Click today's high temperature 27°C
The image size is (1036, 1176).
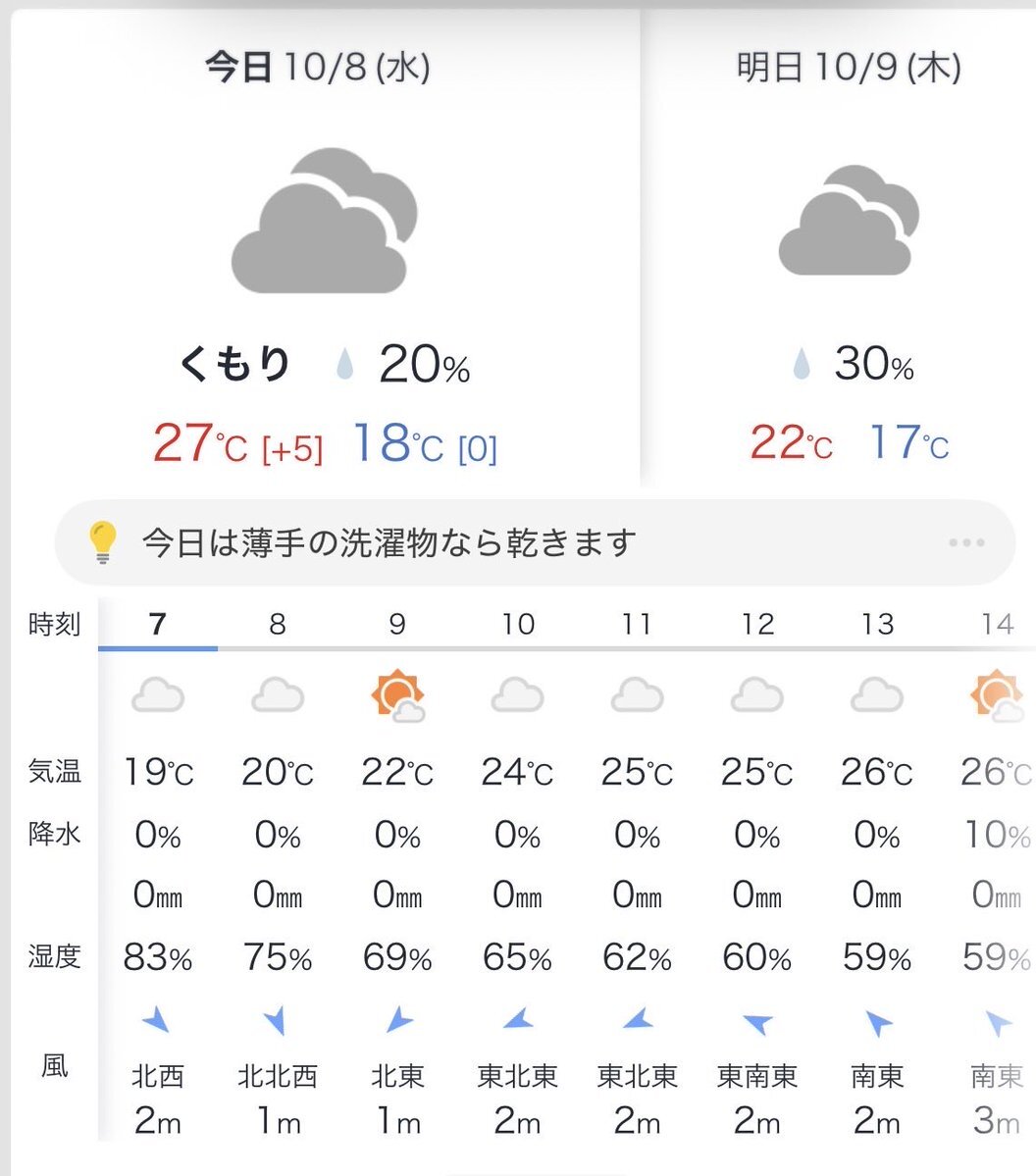coord(200,444)
